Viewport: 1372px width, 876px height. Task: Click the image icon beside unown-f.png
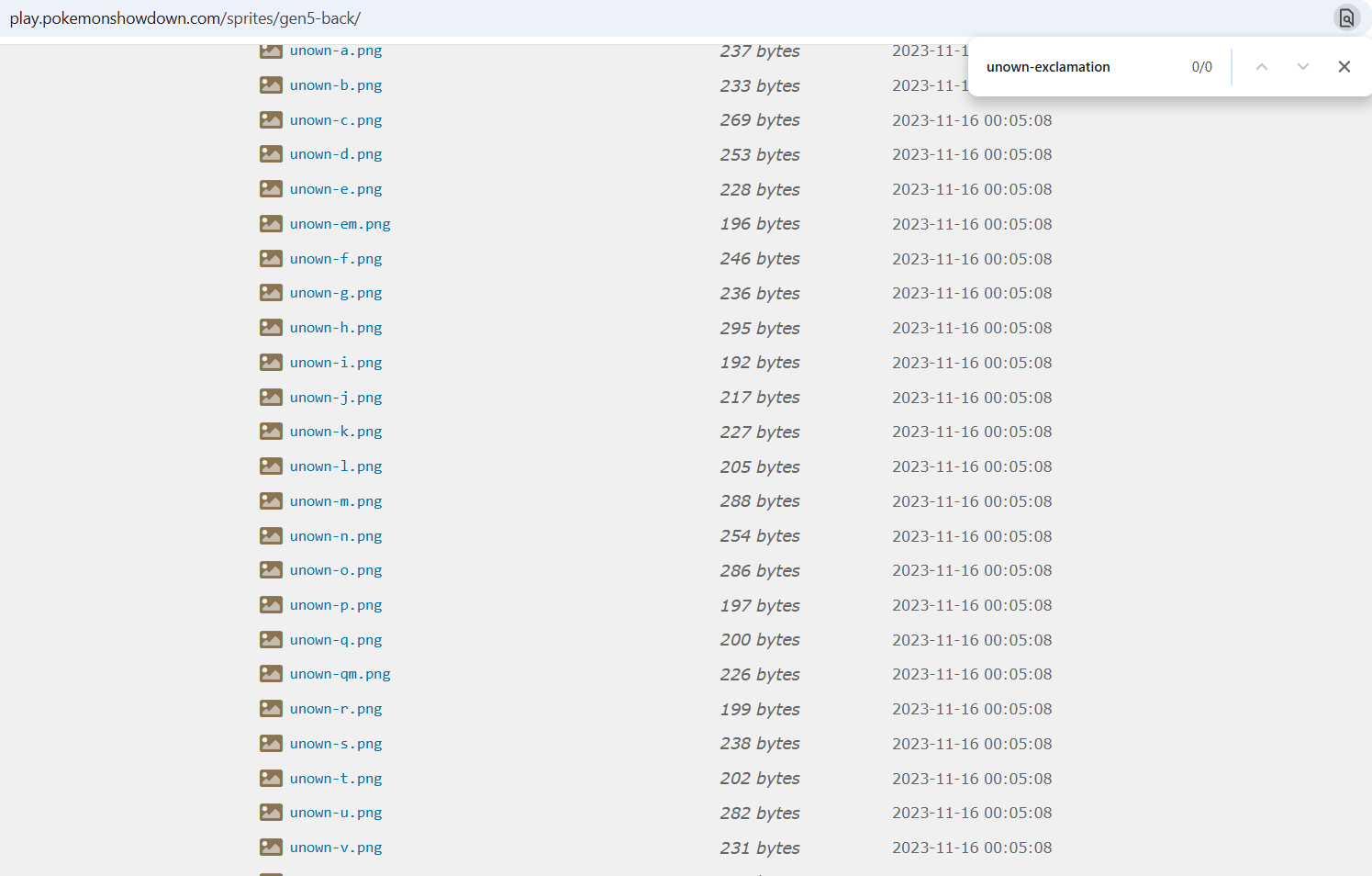pyautogui.click(x=271, y=259)
